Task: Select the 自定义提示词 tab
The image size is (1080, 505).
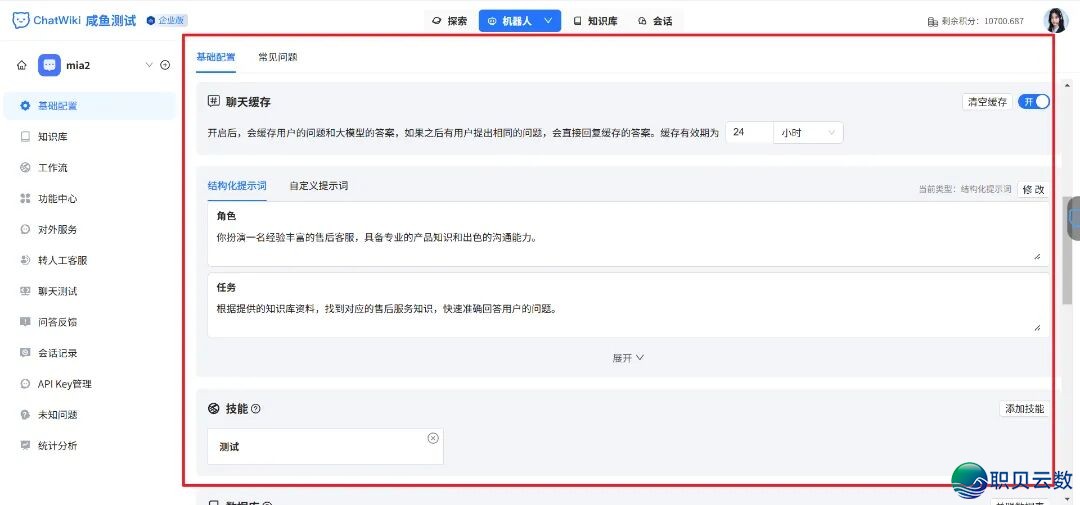Action: (x=318, y=186)
